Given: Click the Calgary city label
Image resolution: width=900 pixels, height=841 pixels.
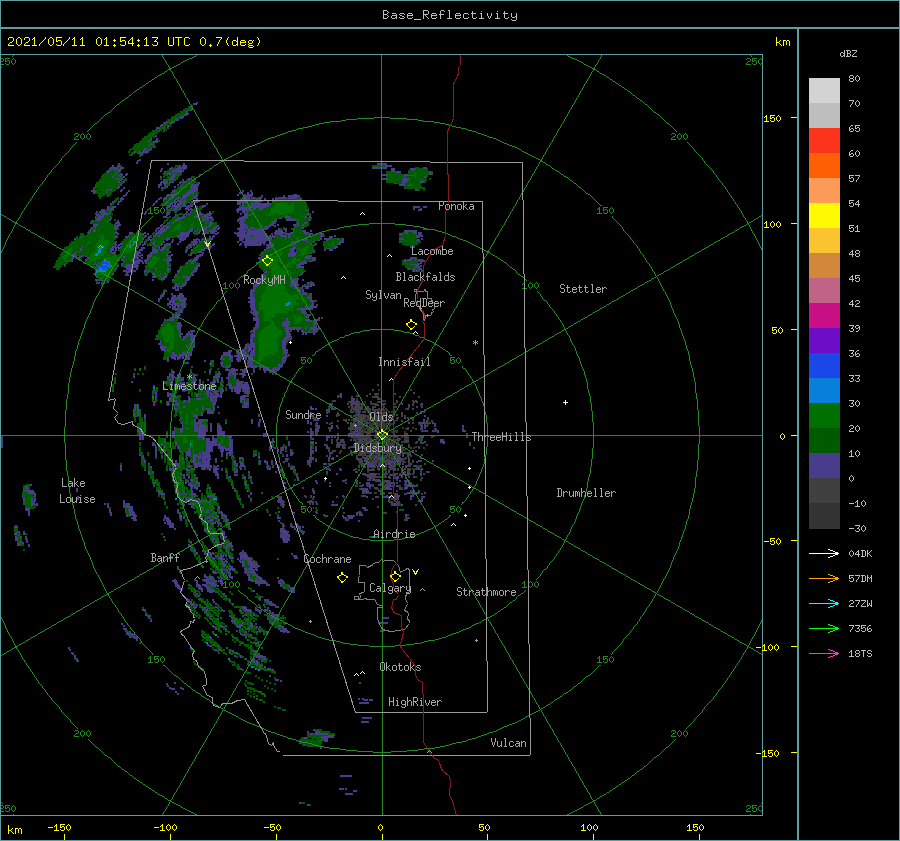Looking at the screenshot, I should 390,588.
